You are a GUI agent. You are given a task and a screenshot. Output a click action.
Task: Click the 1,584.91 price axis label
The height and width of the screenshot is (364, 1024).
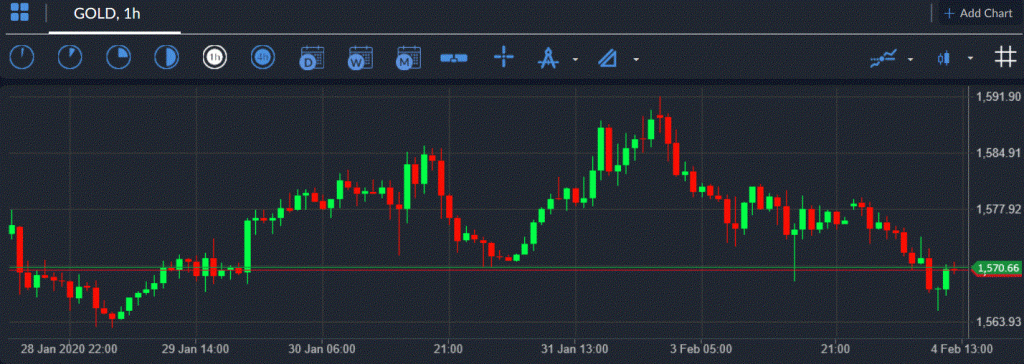(x=998, y=153)
